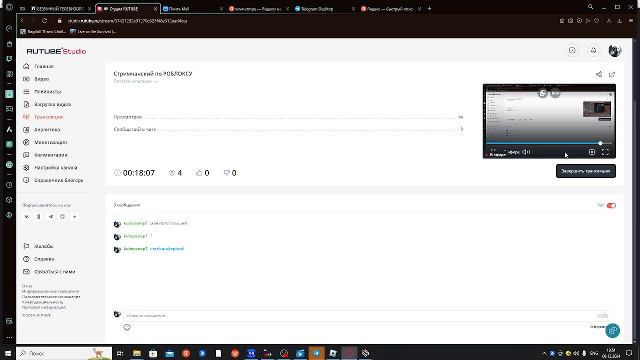Click the Отправить send button in chat
640x360 pixels.
point(597,327)
